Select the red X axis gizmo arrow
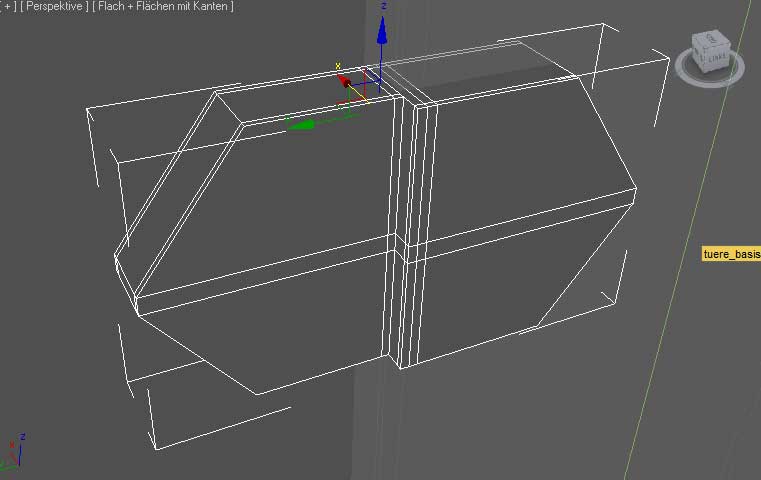This screenshot has height=480, width=761. coord(341,79)
